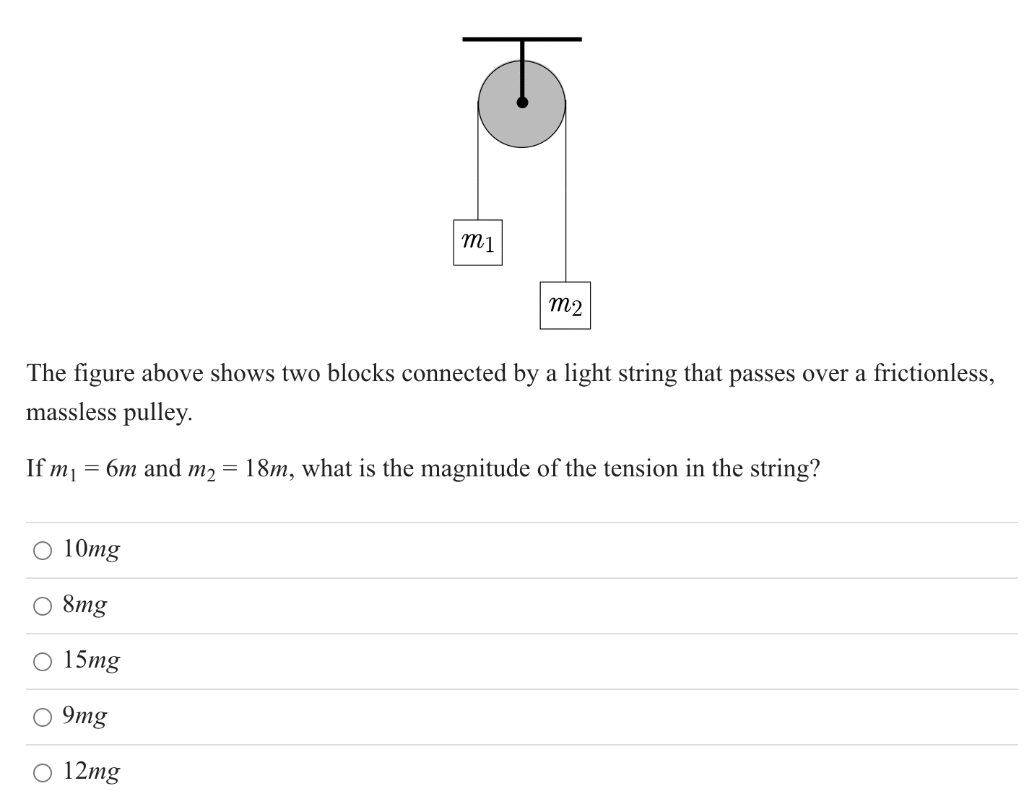Click the horizontal ceiling support bar
The height and width of the screenshot is (804, 1024).
(x=522, y=39)
